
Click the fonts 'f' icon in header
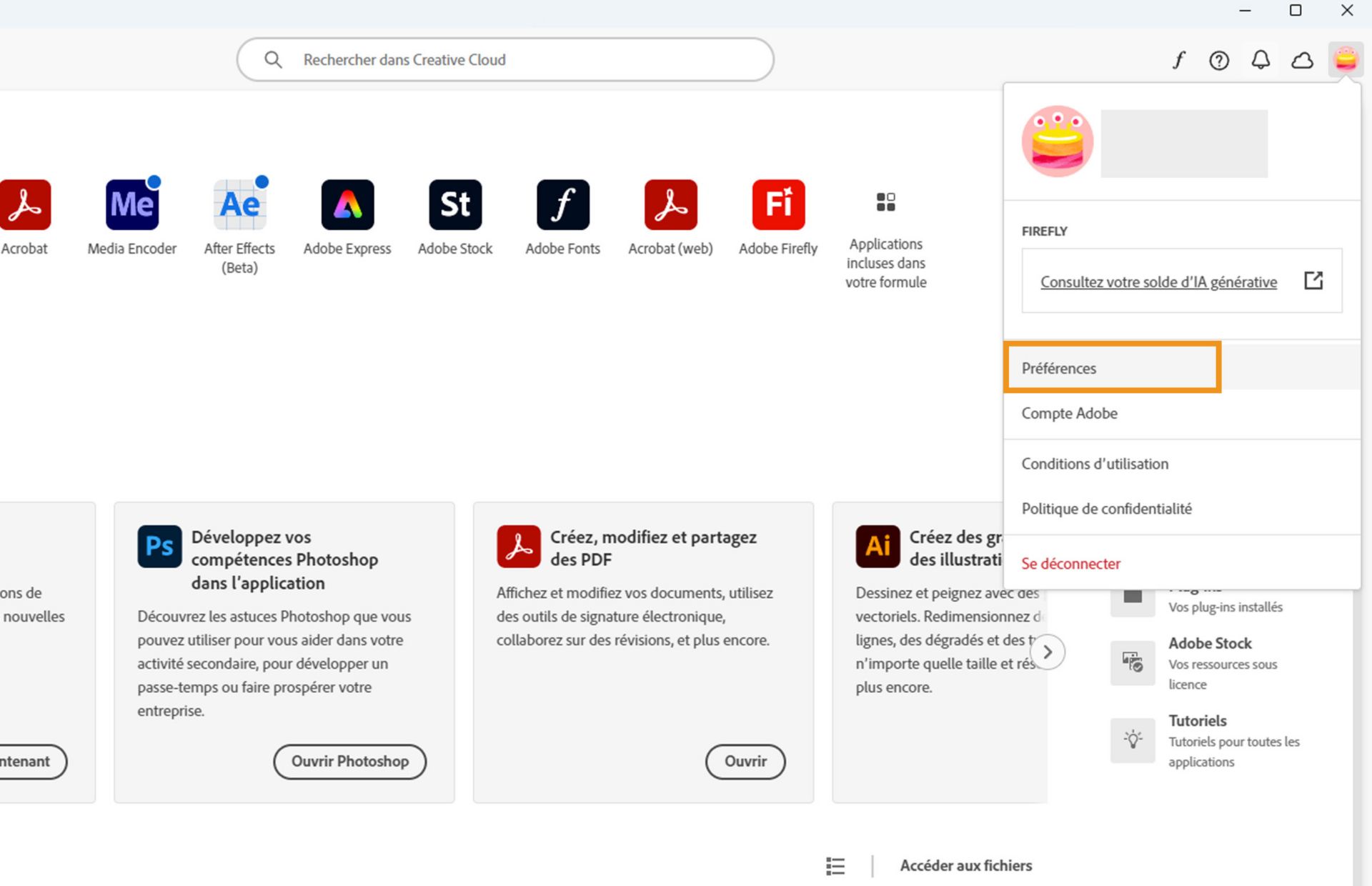coord(1178,60)
